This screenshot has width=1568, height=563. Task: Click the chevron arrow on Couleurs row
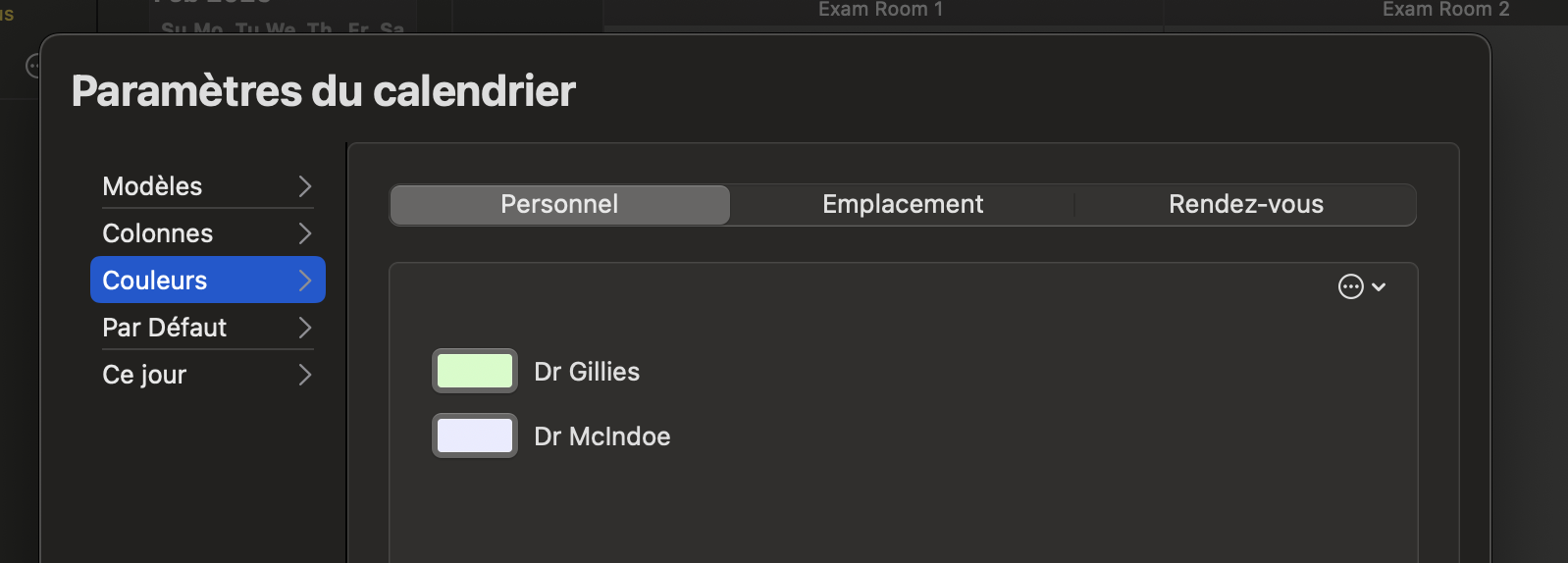point(305,281)
